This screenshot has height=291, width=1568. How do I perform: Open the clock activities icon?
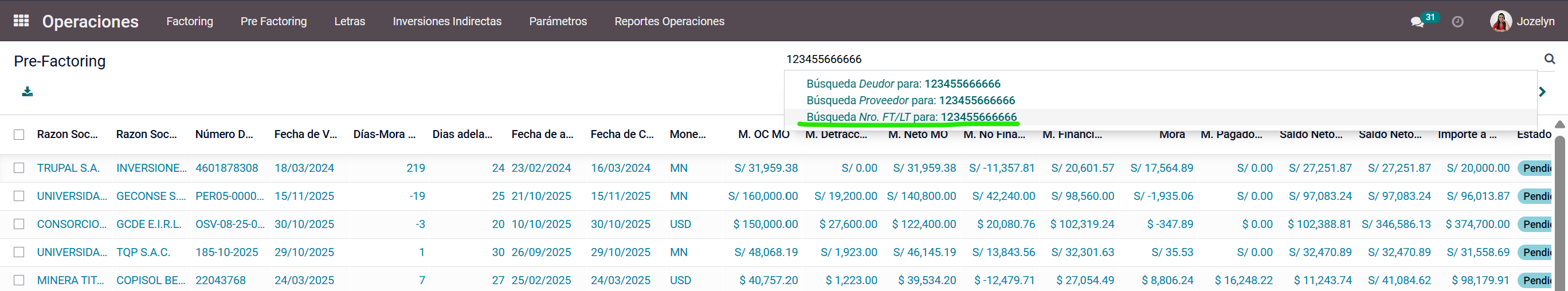[x=1457, y=22]
